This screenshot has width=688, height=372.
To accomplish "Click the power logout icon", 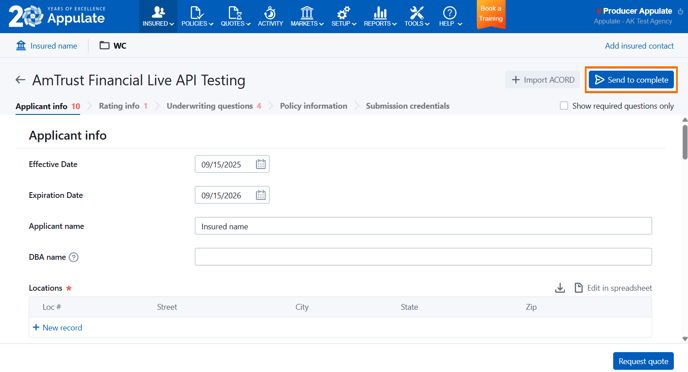I will [681, 11].
